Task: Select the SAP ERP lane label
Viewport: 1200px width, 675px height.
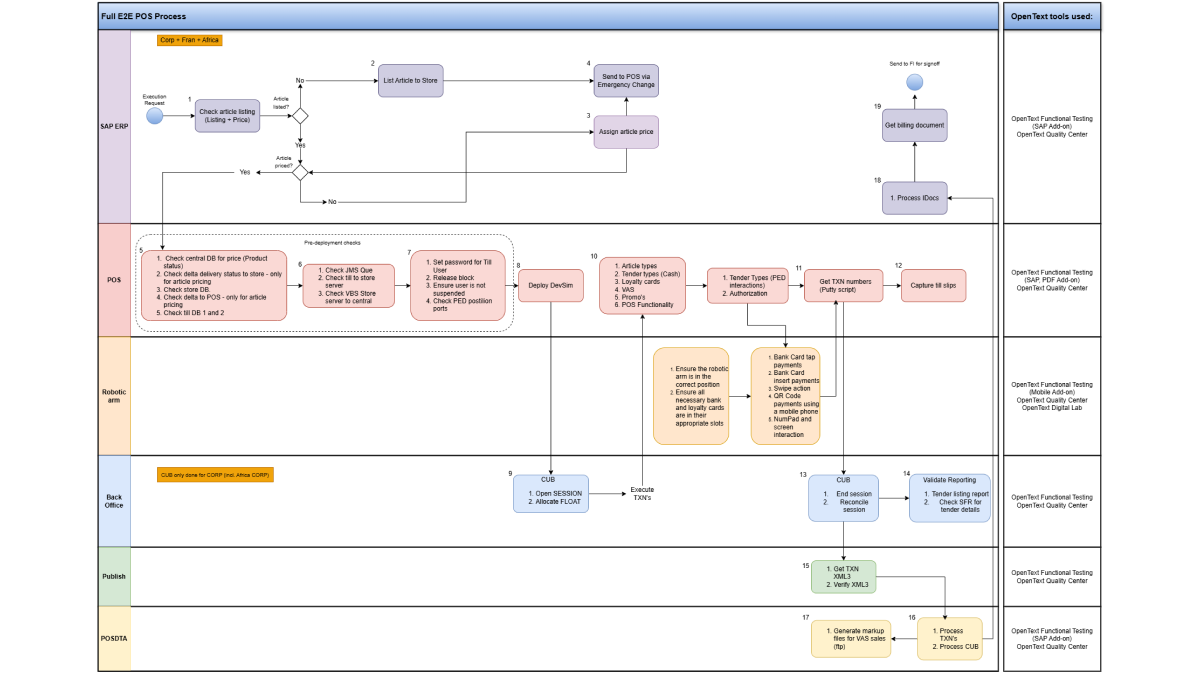Action: [x=112, y=126]
